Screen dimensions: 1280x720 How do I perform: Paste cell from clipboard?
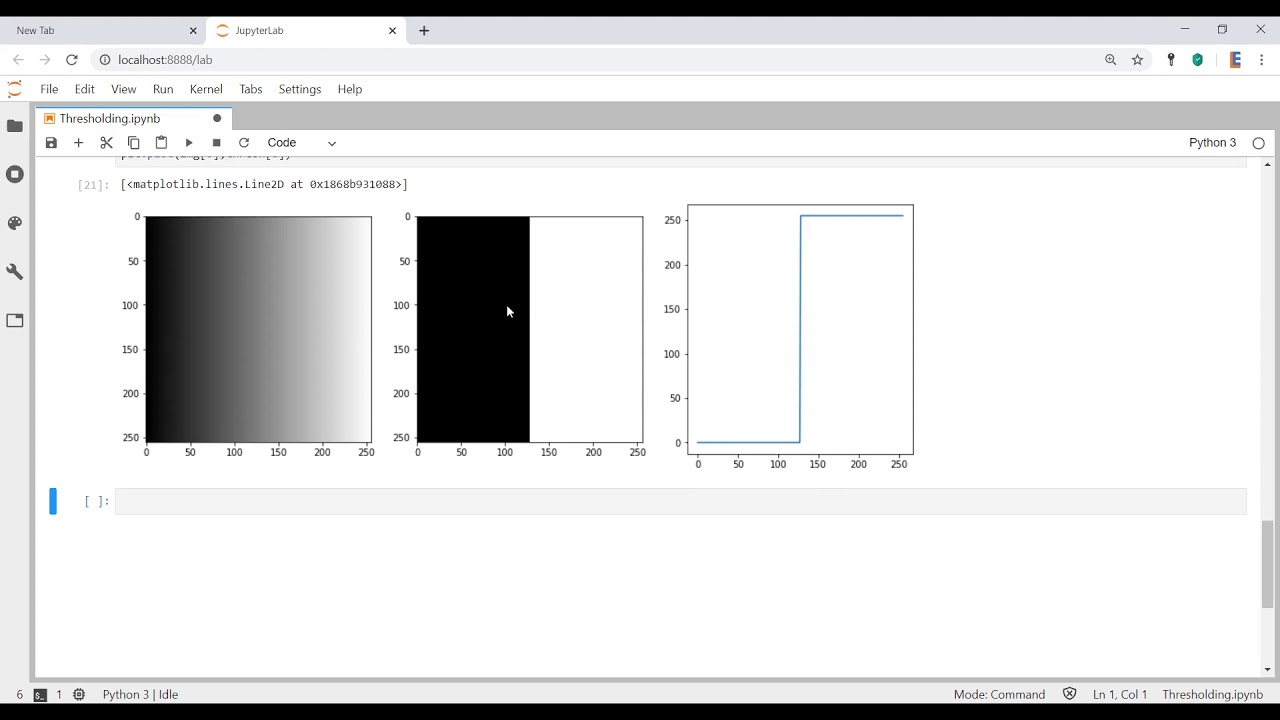click(x=161, y=143)
